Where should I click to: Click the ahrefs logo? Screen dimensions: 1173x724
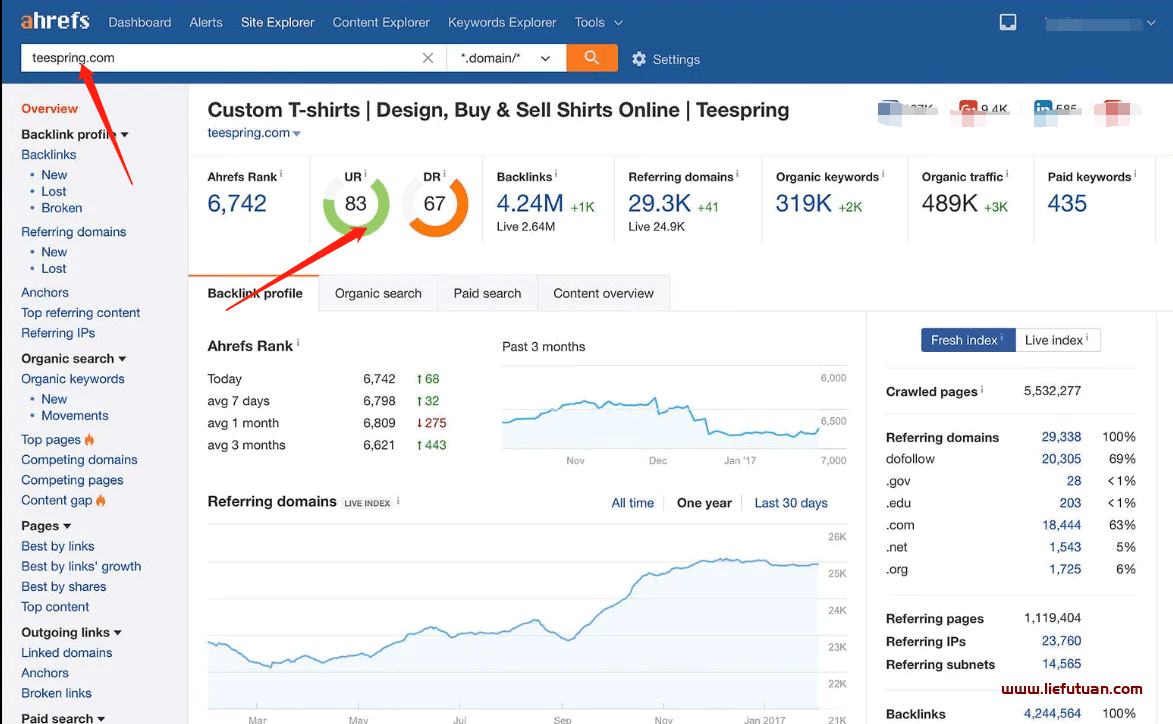[55, 21]
